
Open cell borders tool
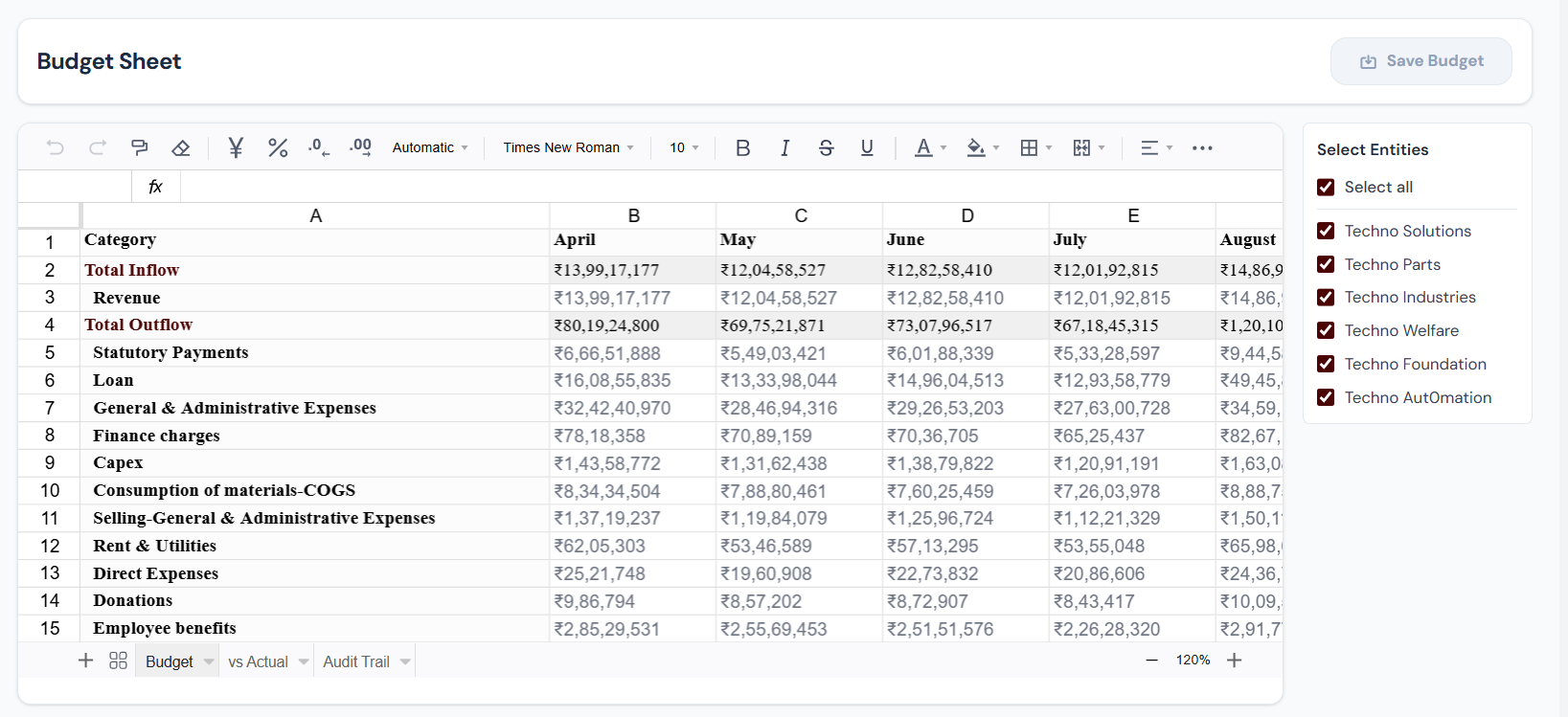tap(1029, 147)
